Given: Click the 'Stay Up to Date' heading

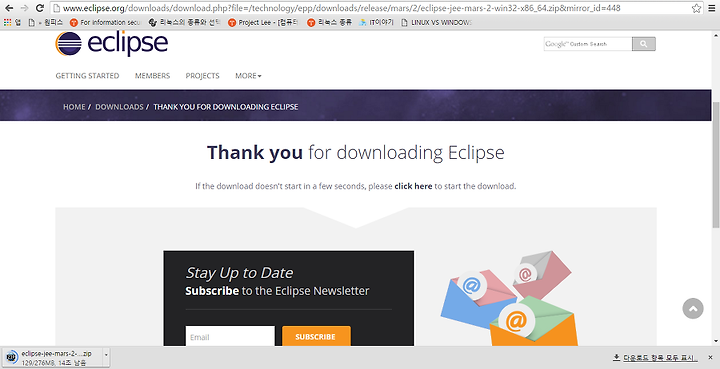Looking at the screenshot, I should click(239, 273).
